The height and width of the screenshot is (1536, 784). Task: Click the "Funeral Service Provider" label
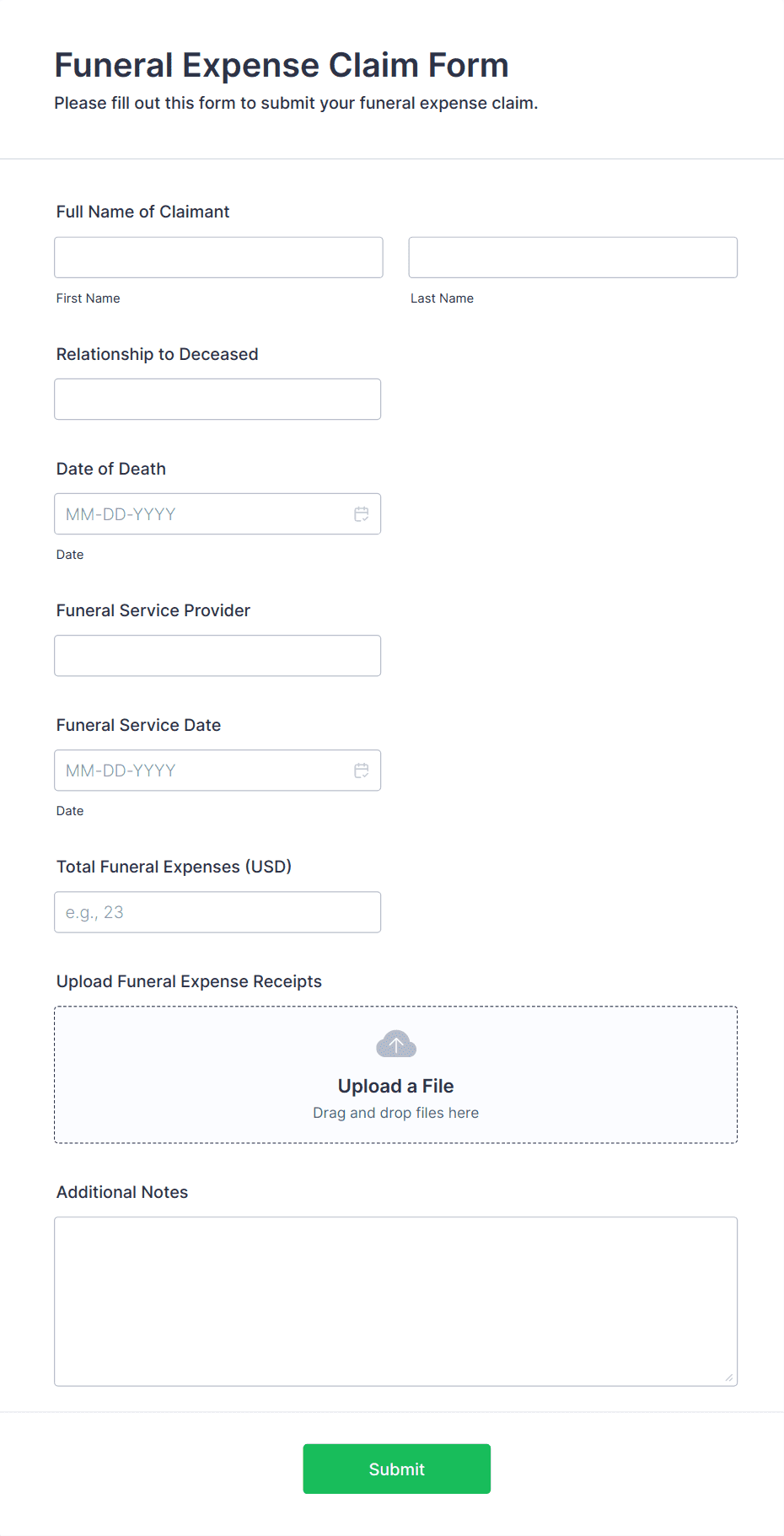tap(153, 610)
